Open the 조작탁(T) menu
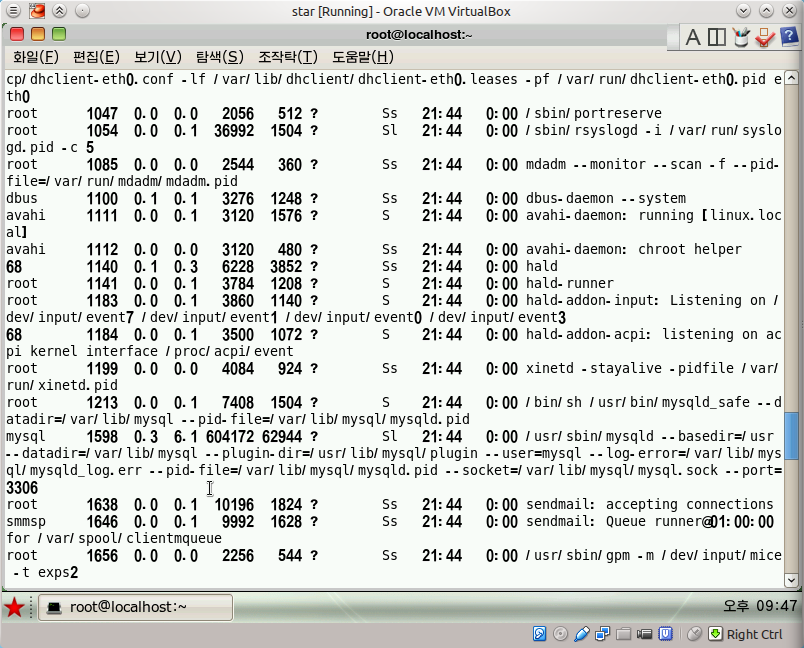This screenshot has width=804, height=648. pyautogui.click(x=288, y=56)
